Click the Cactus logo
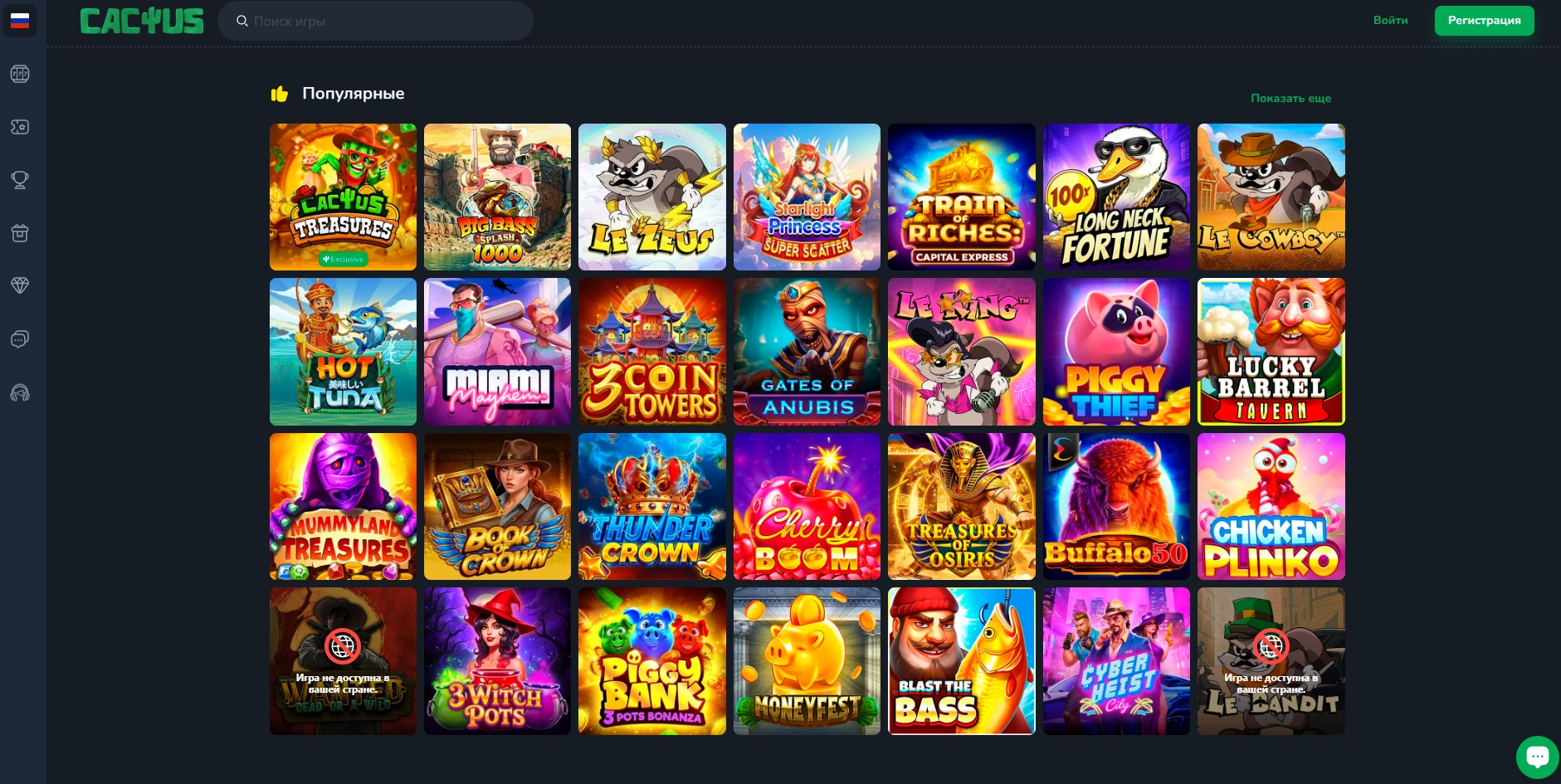The image size is (1561, 784). tap(142, 21)
